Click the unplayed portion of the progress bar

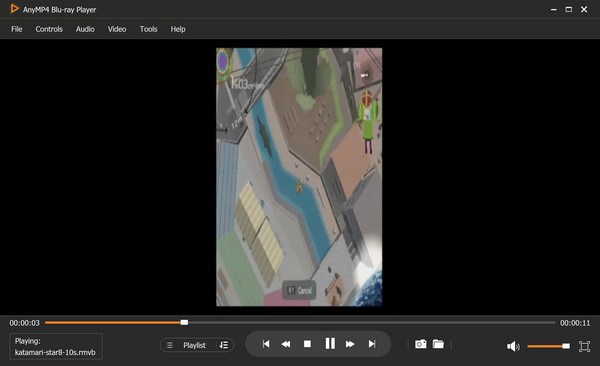tap(371, 323)
